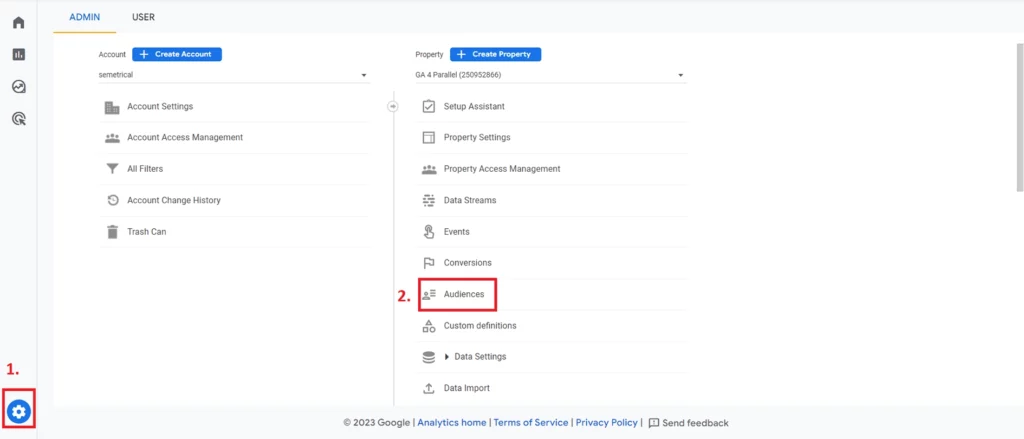
Task: Click Send feedback in the footer
Action: [x=688, y=423]
